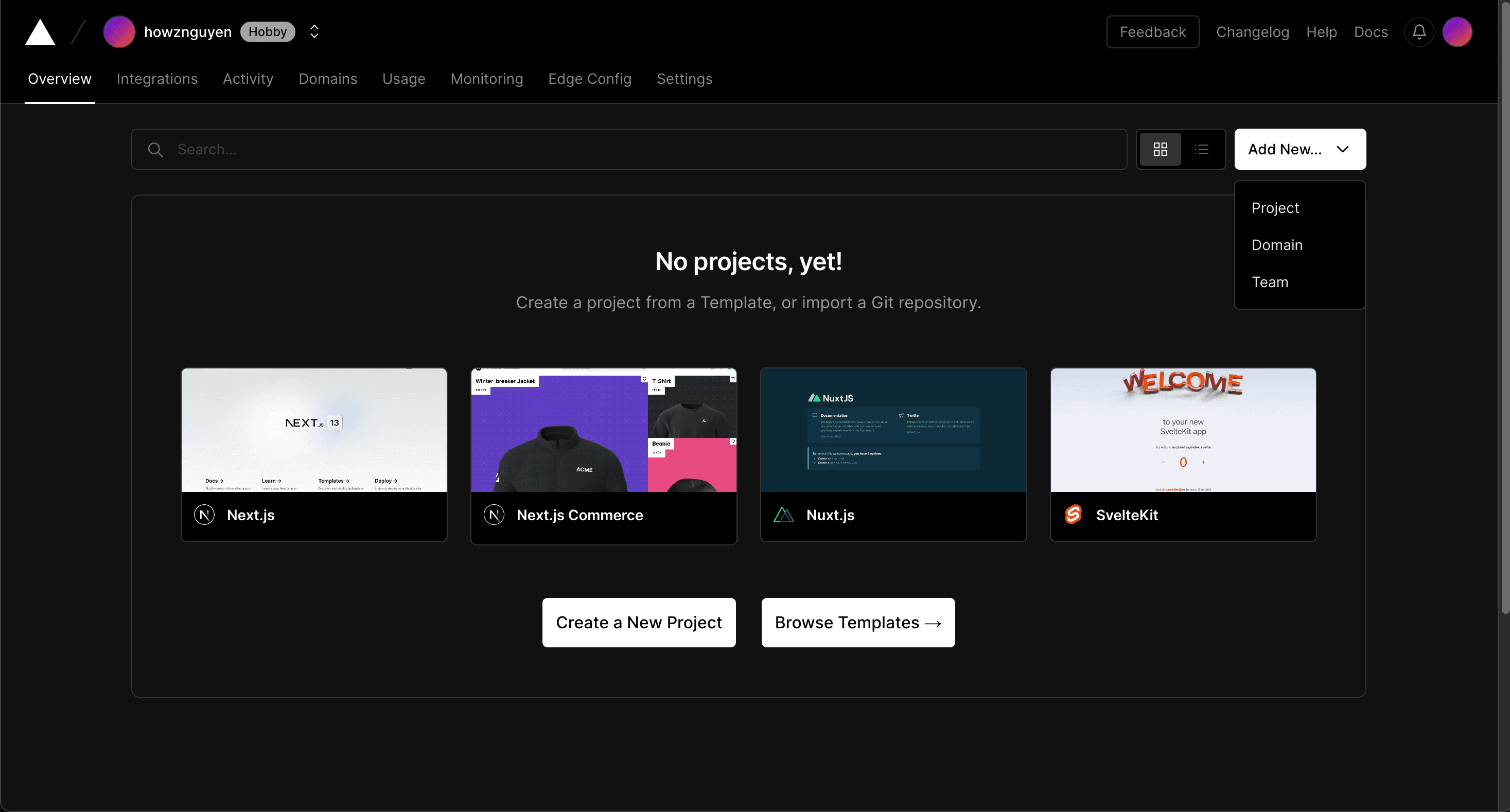This screenshot has height=812, width=1510.
Task: Open the Docs link
Action: pyautogui.click(x=1371, y=32)
